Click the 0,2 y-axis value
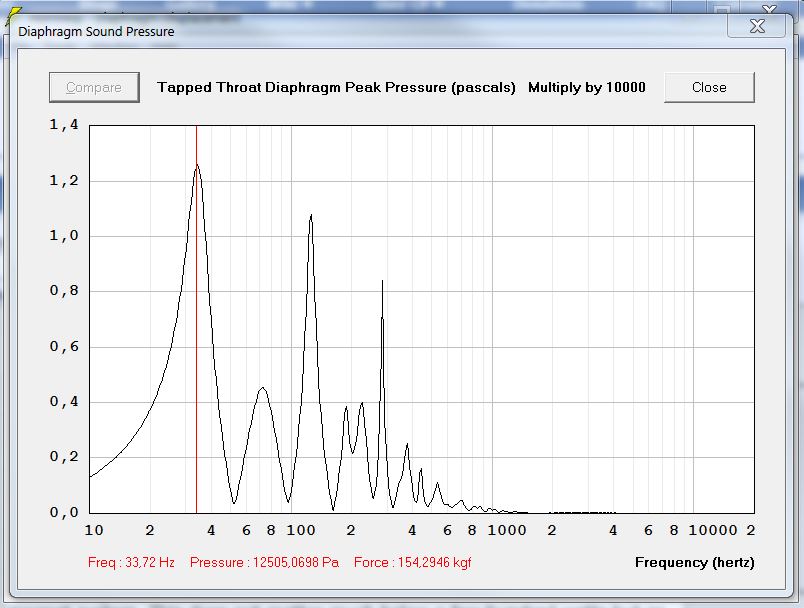Image resolution: width=804 pixels, height=608 pixels. 64,457
